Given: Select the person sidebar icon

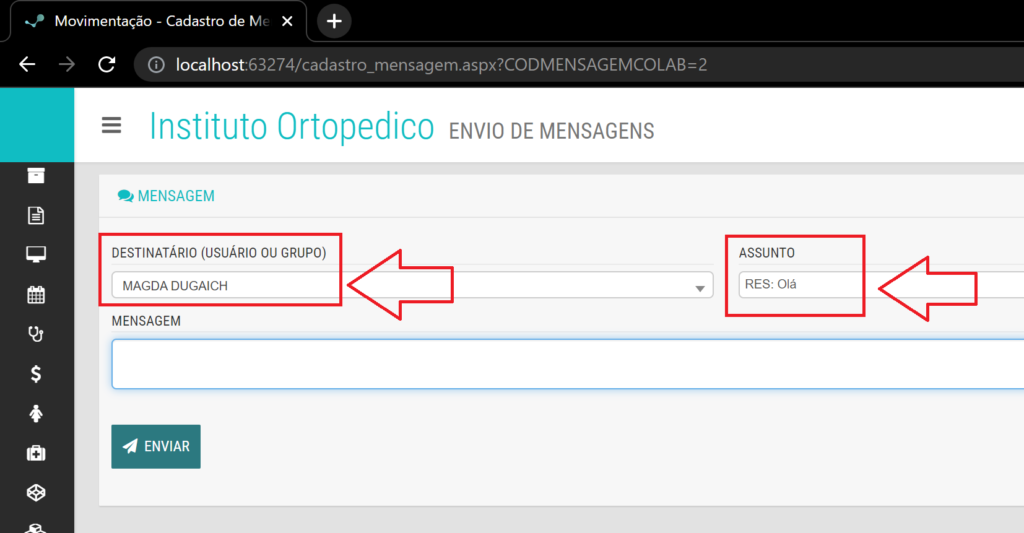Looking at the screenshot, I should point(36,413).
